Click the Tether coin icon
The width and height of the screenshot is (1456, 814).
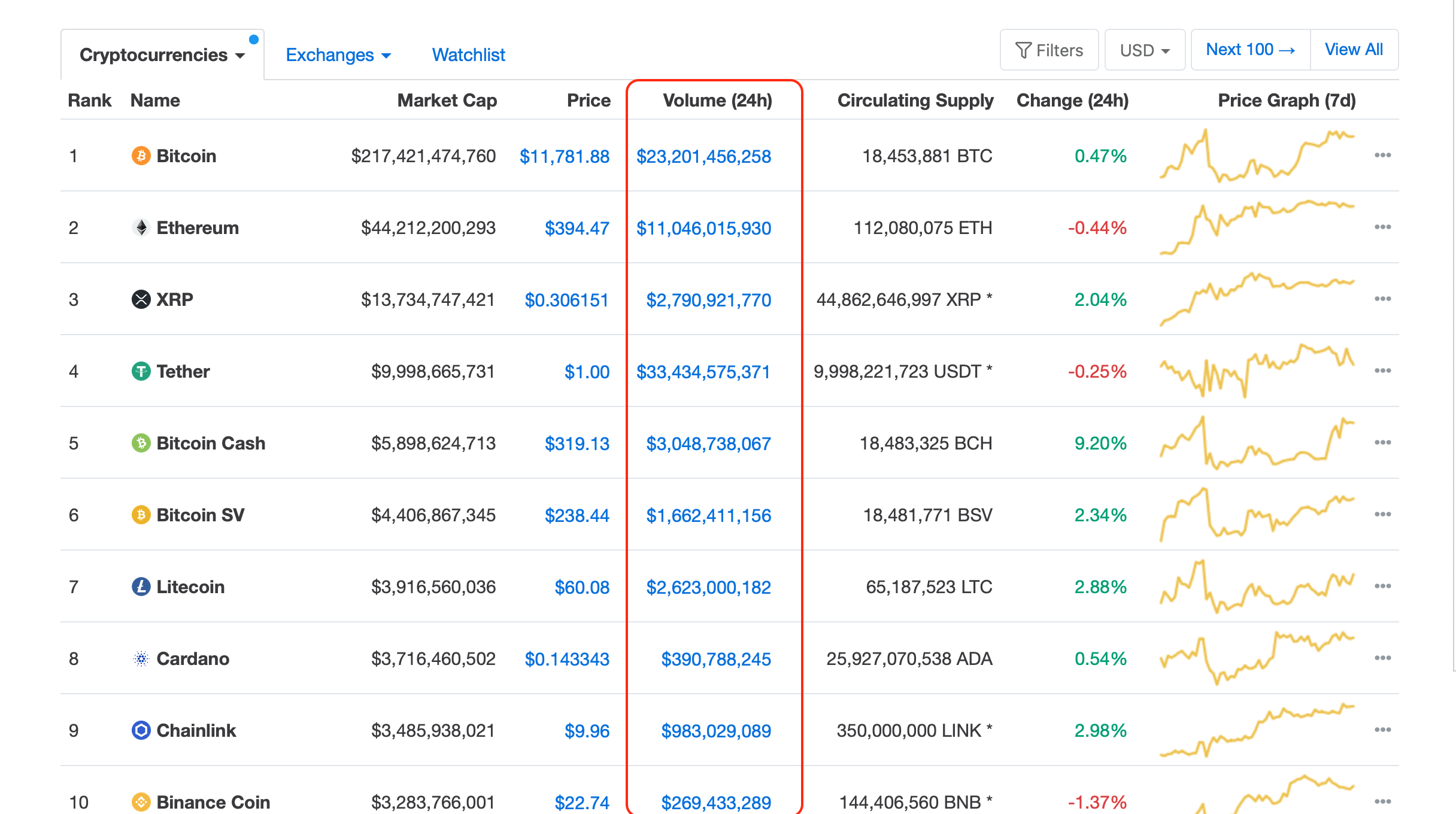point(141,371)
